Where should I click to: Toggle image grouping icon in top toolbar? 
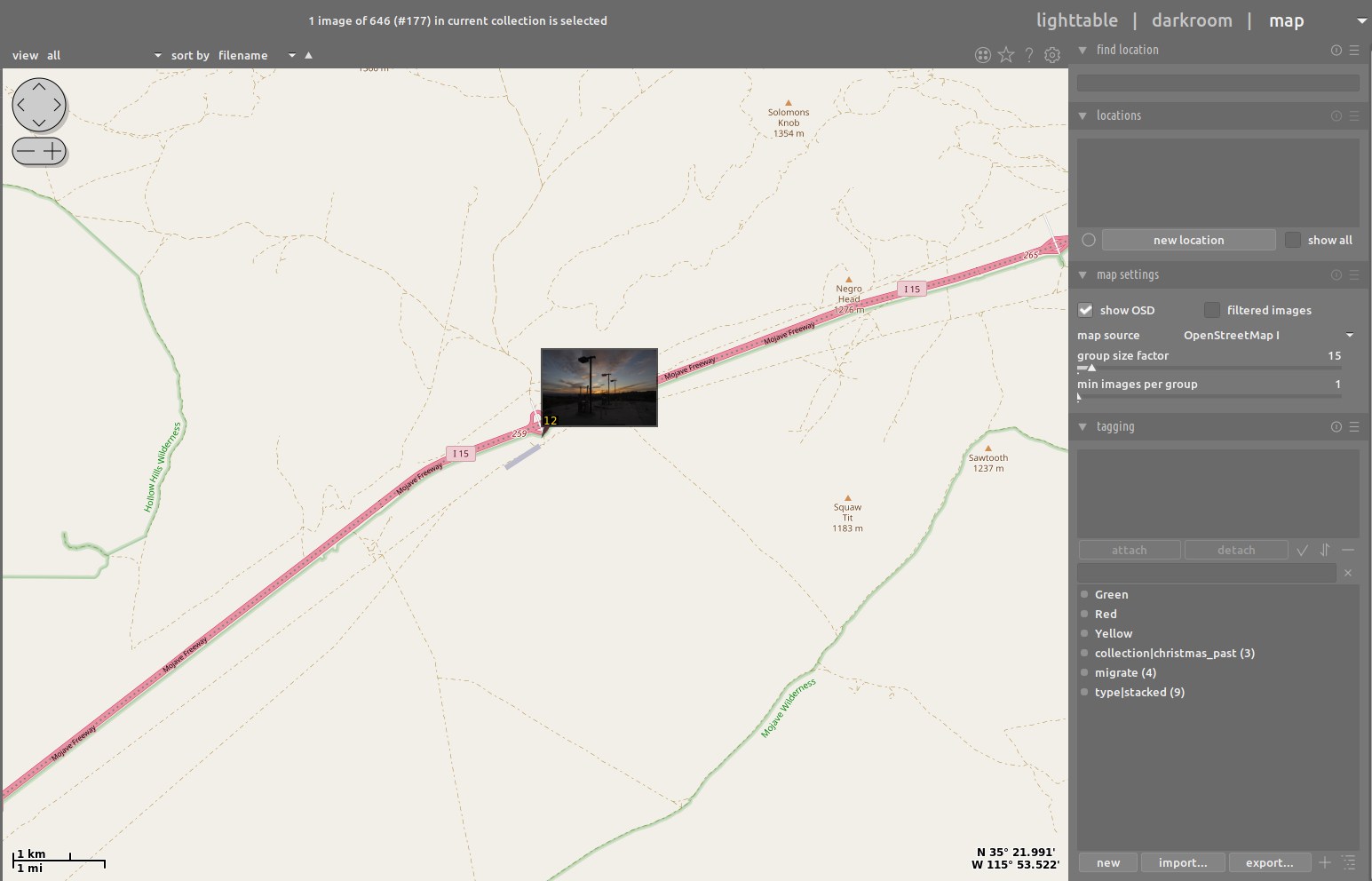click(x=982, y=55)
